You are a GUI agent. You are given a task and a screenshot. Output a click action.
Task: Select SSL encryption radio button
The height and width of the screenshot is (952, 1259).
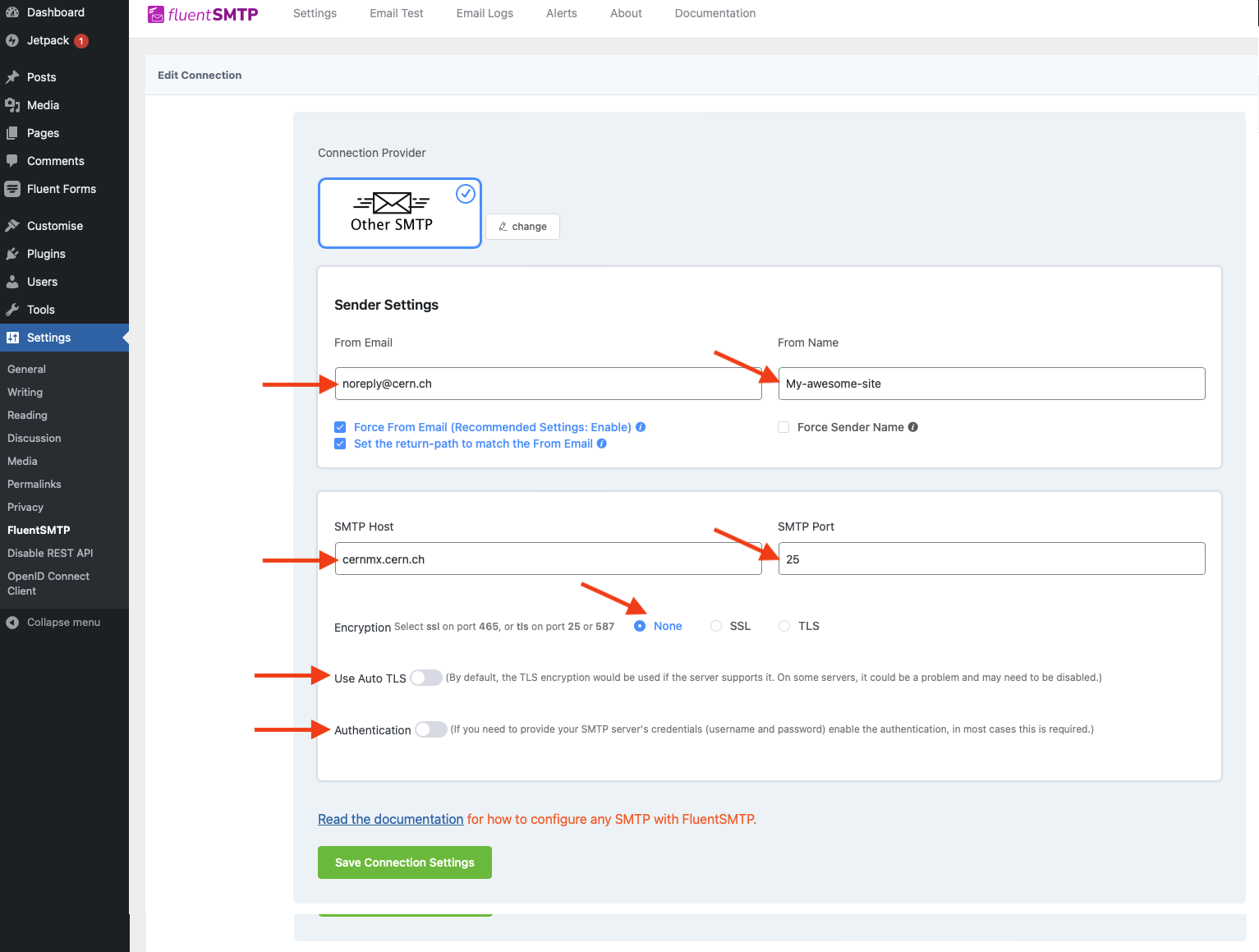716,626
